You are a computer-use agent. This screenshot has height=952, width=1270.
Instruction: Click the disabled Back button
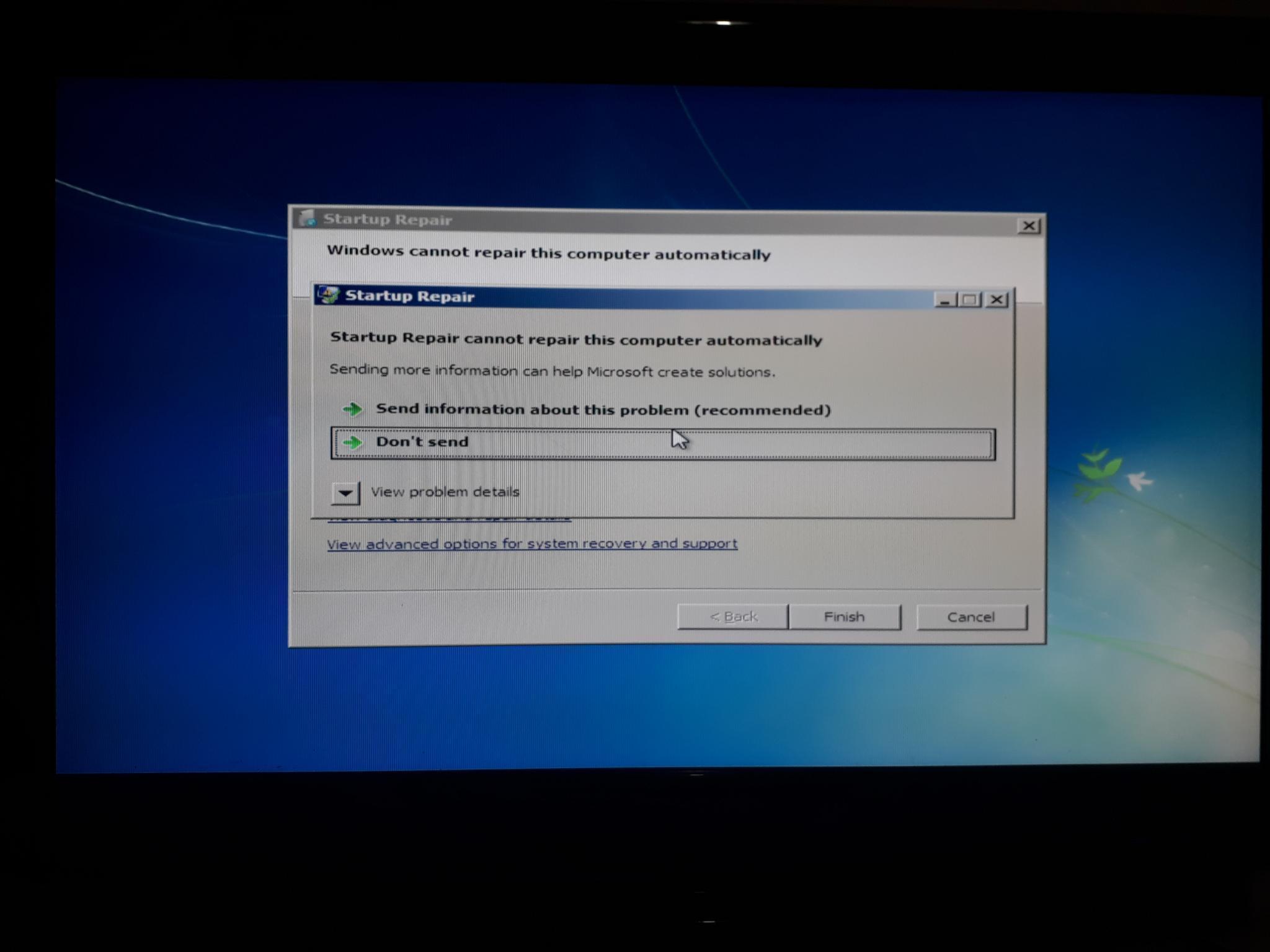(733, 617)
